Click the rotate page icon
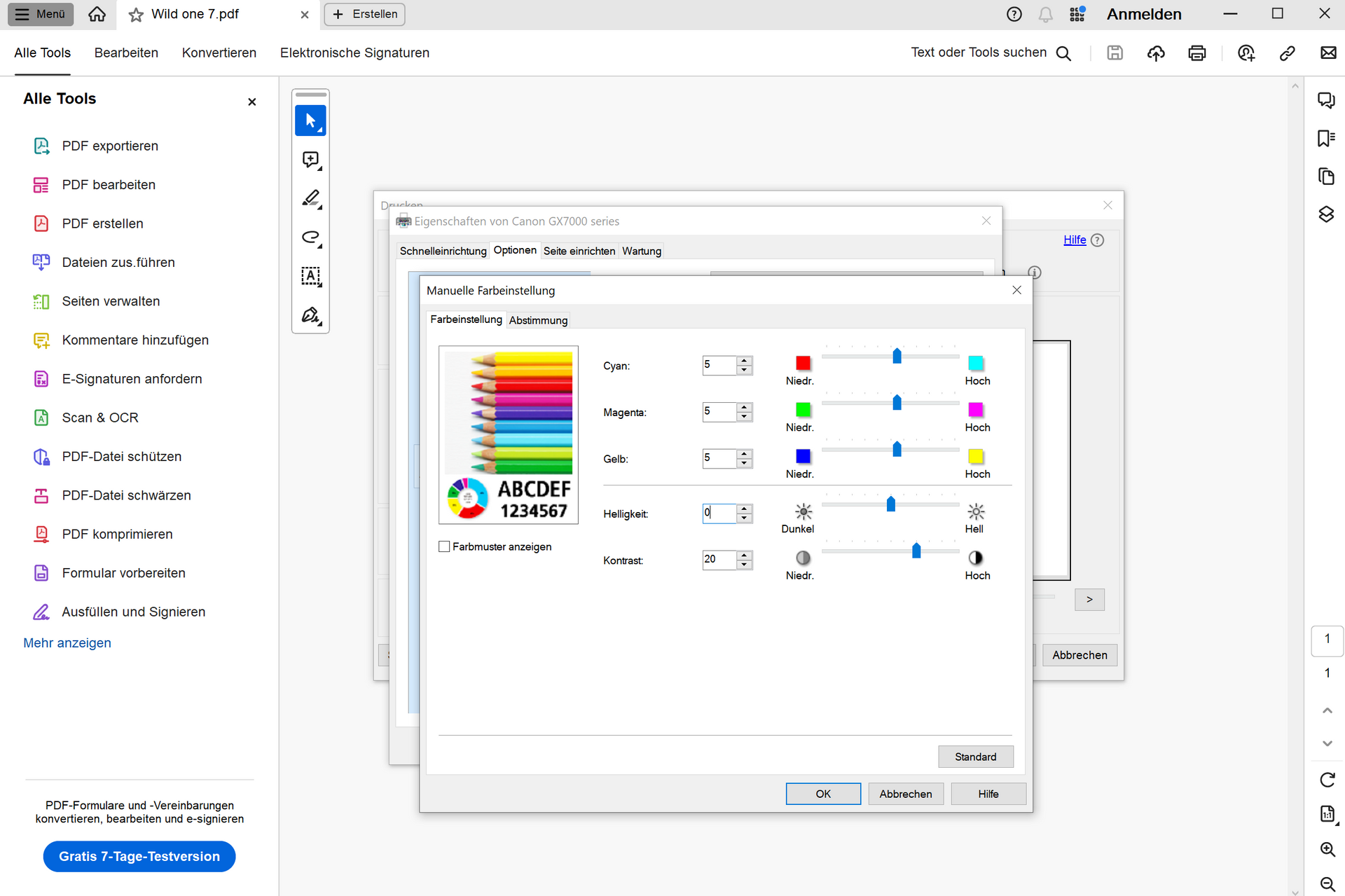 point(1327,780)
